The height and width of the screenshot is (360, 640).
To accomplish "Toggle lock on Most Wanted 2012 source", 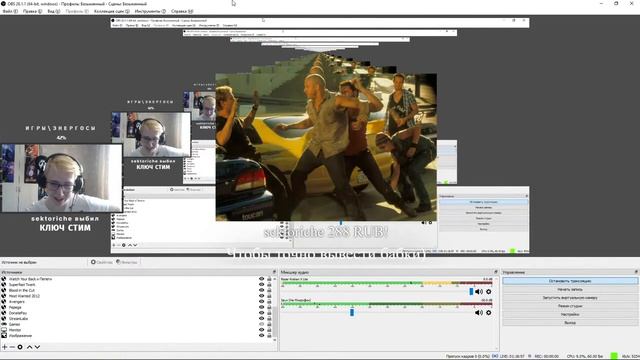I will [269, 296].
